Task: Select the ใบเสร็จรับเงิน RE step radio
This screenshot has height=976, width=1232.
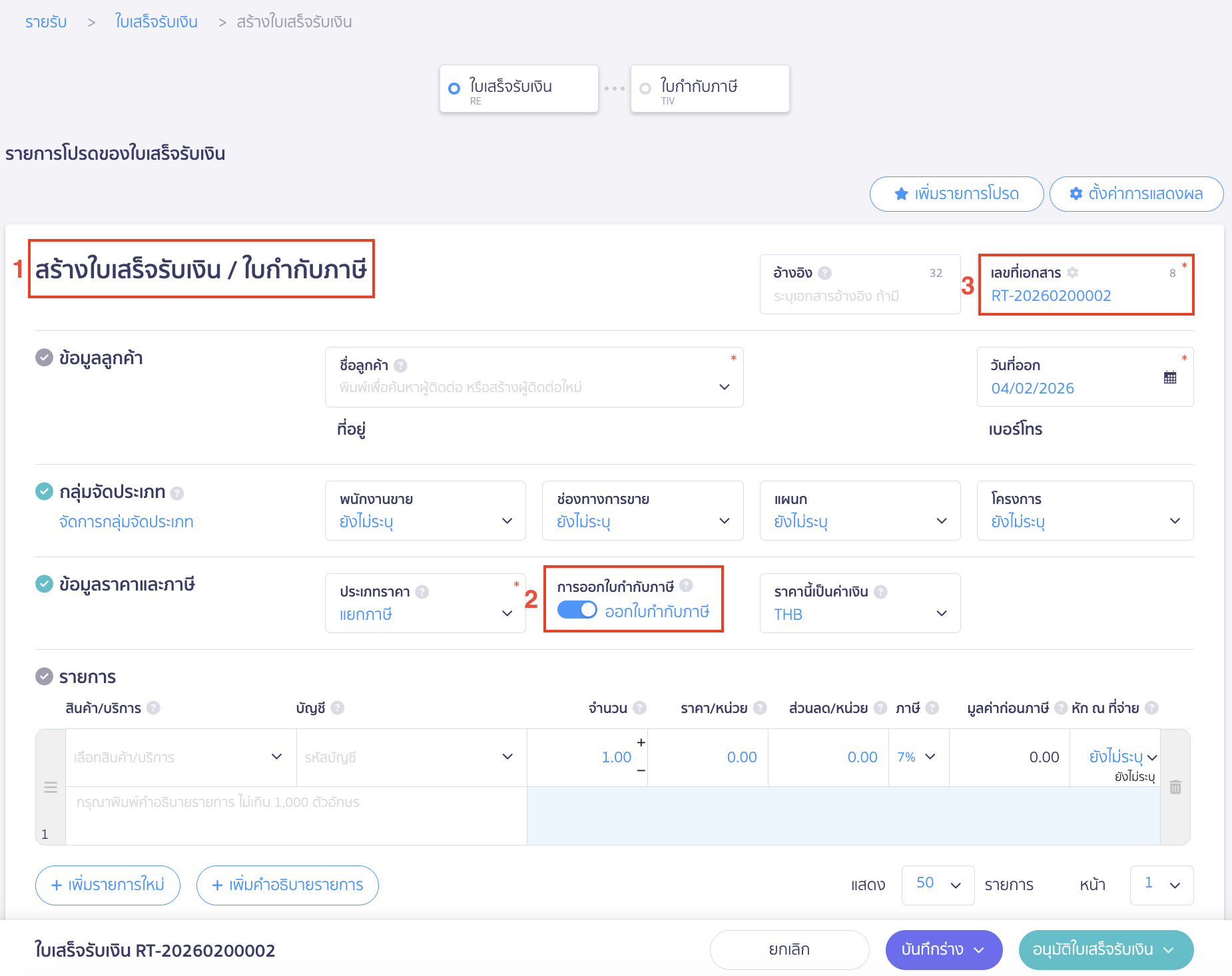Action: 454,89
